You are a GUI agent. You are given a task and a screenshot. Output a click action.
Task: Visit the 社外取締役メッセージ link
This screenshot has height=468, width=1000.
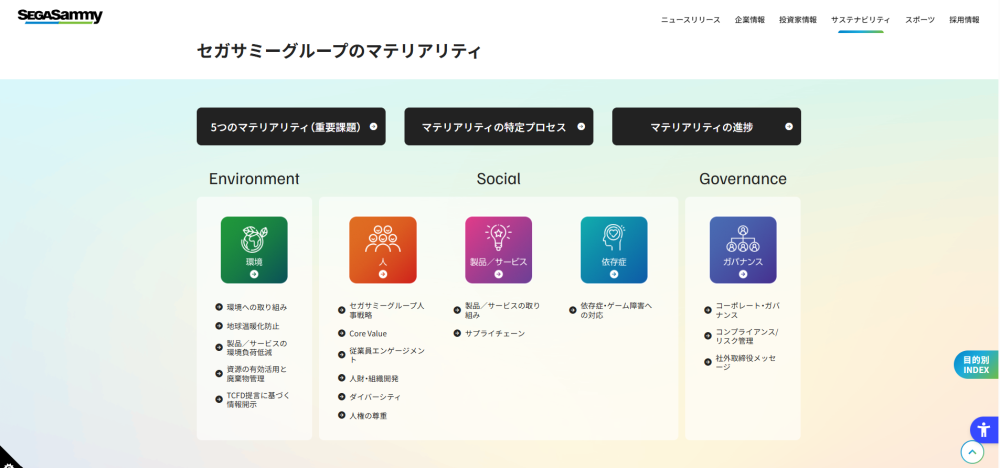pos(745,362)
